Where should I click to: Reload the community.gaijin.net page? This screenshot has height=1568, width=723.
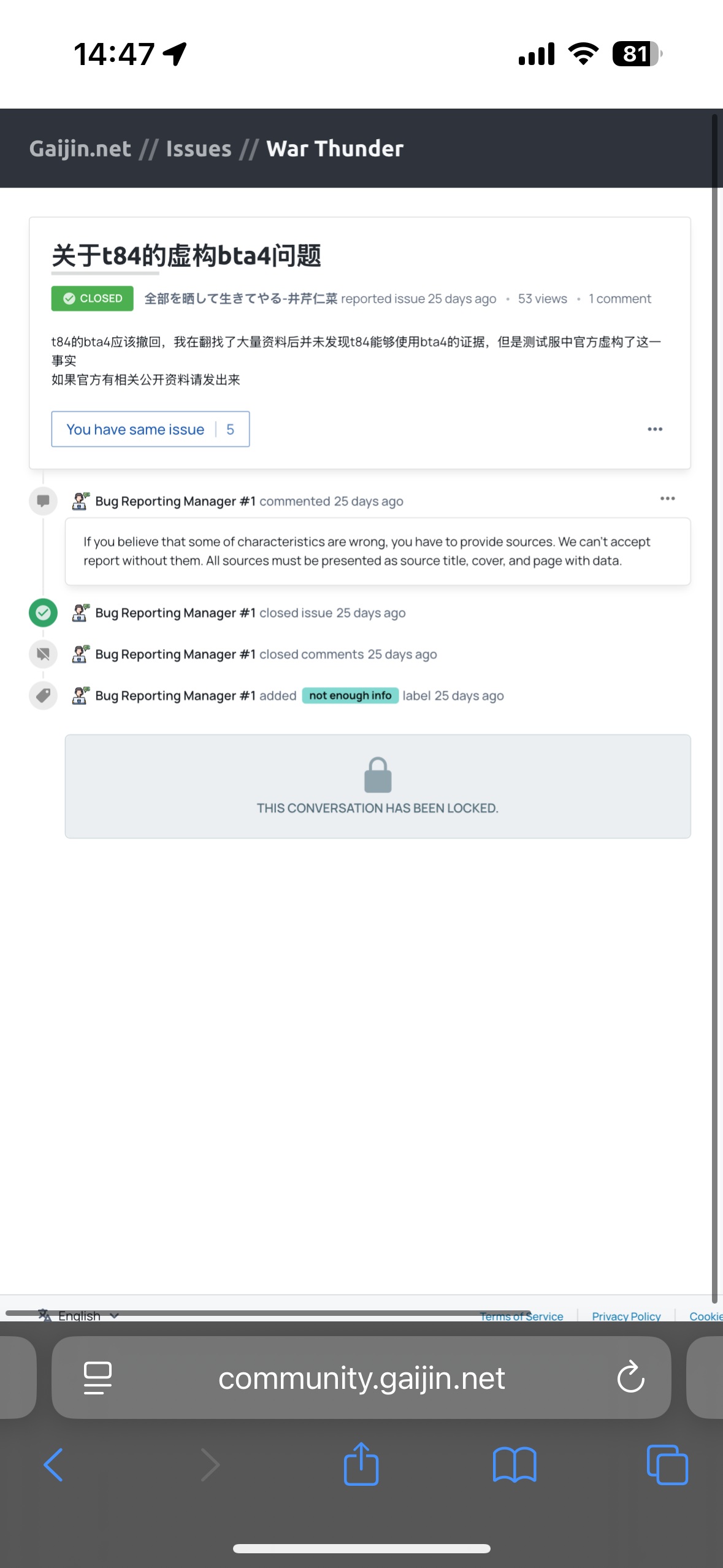(x=630, y=1378)
